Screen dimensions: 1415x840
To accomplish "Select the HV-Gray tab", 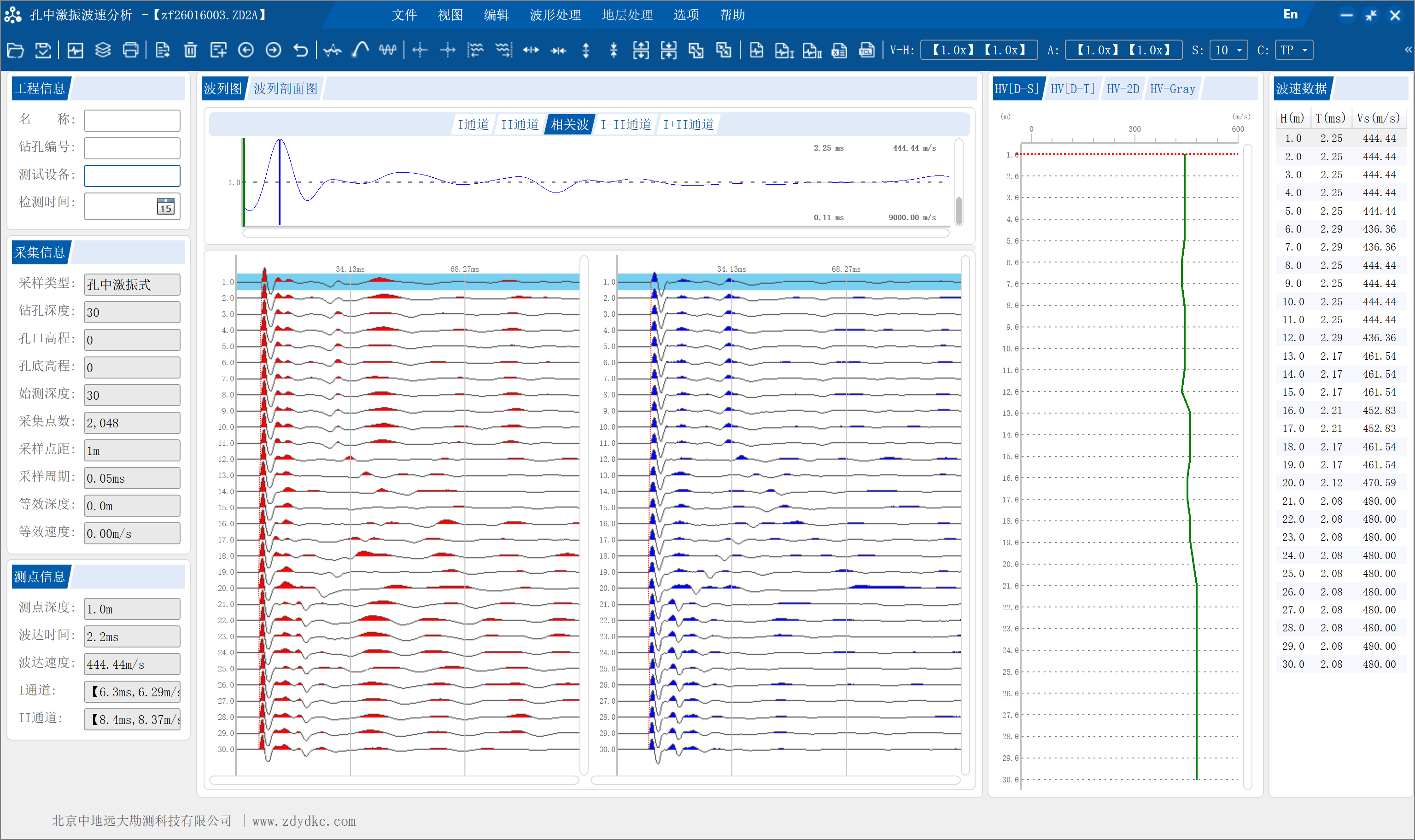I will pyautogui.click(x=1173, y=89).
